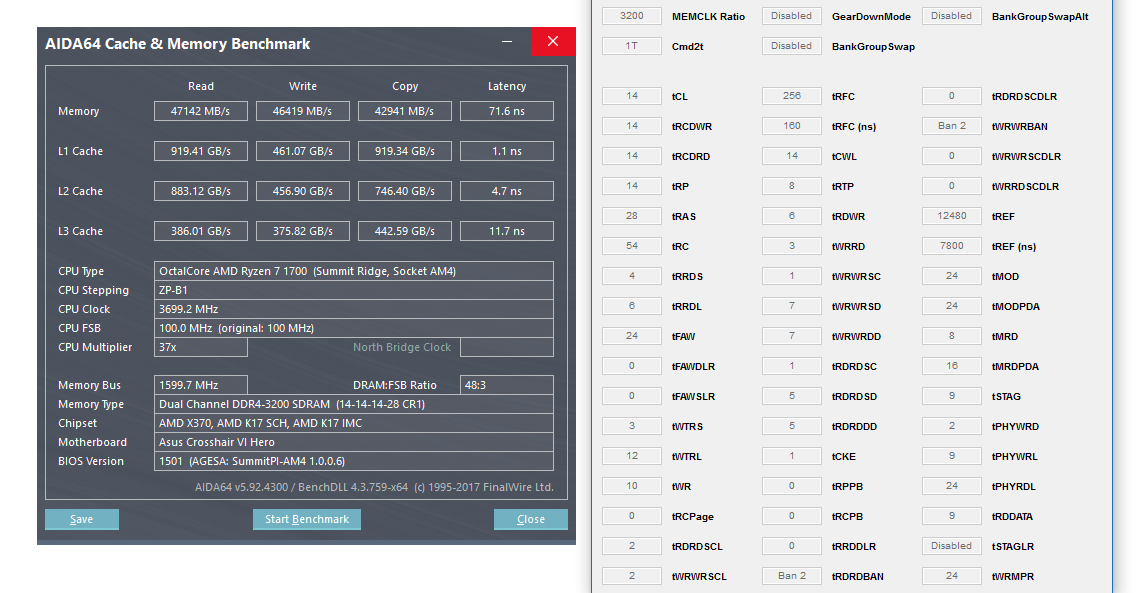Screen dimensions: 1143x593
Task: Click tFAW value box showing 24
Action: 632,336
